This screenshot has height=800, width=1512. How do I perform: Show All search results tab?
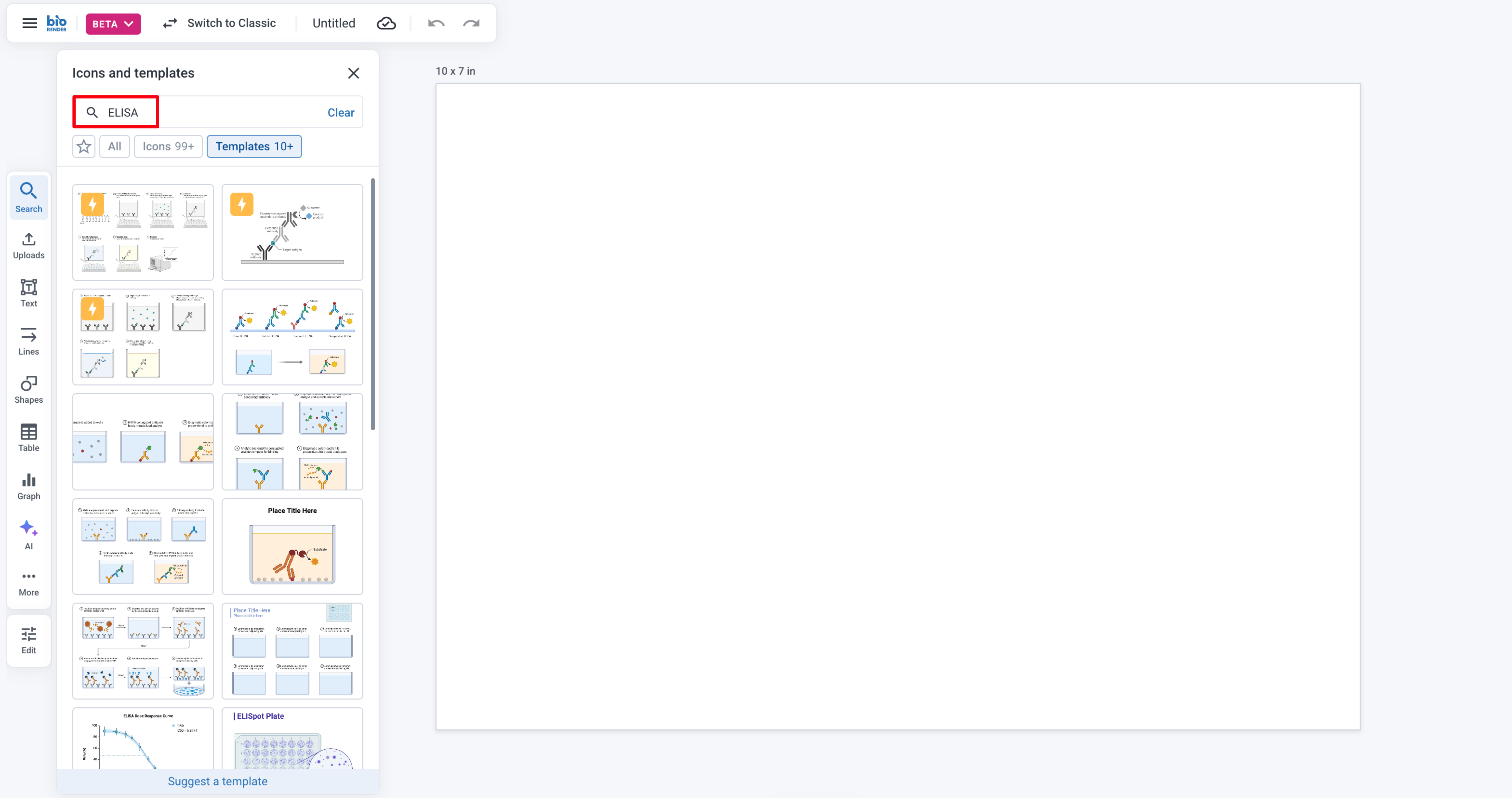tap(114, 146)
